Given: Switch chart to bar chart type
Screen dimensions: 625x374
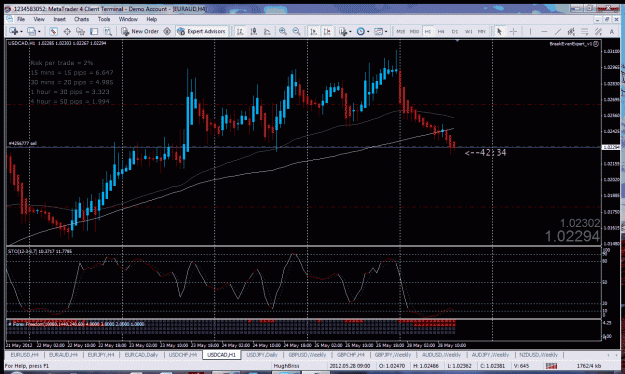Looking at the screenshot, I should pos(240,31).
